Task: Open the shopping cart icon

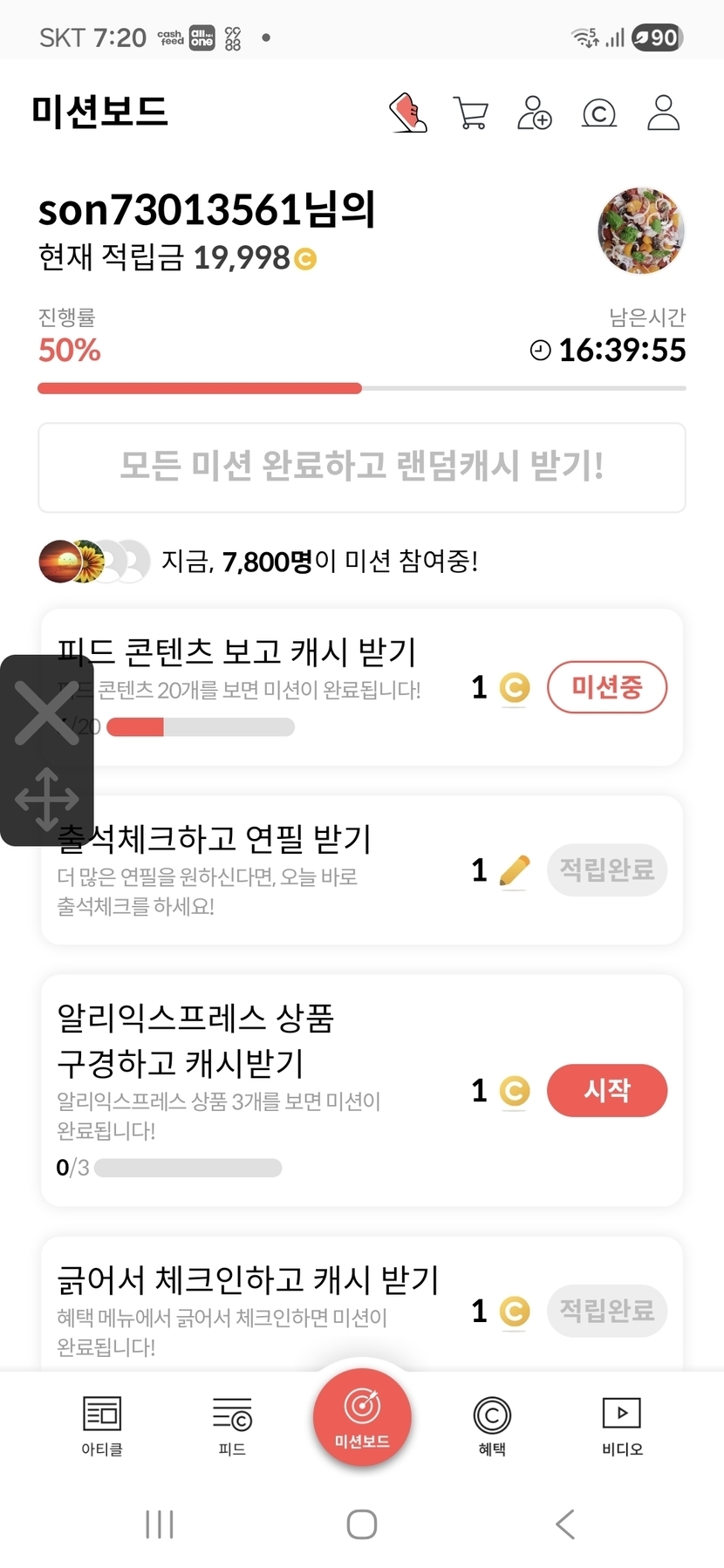Action: [471, 113]
